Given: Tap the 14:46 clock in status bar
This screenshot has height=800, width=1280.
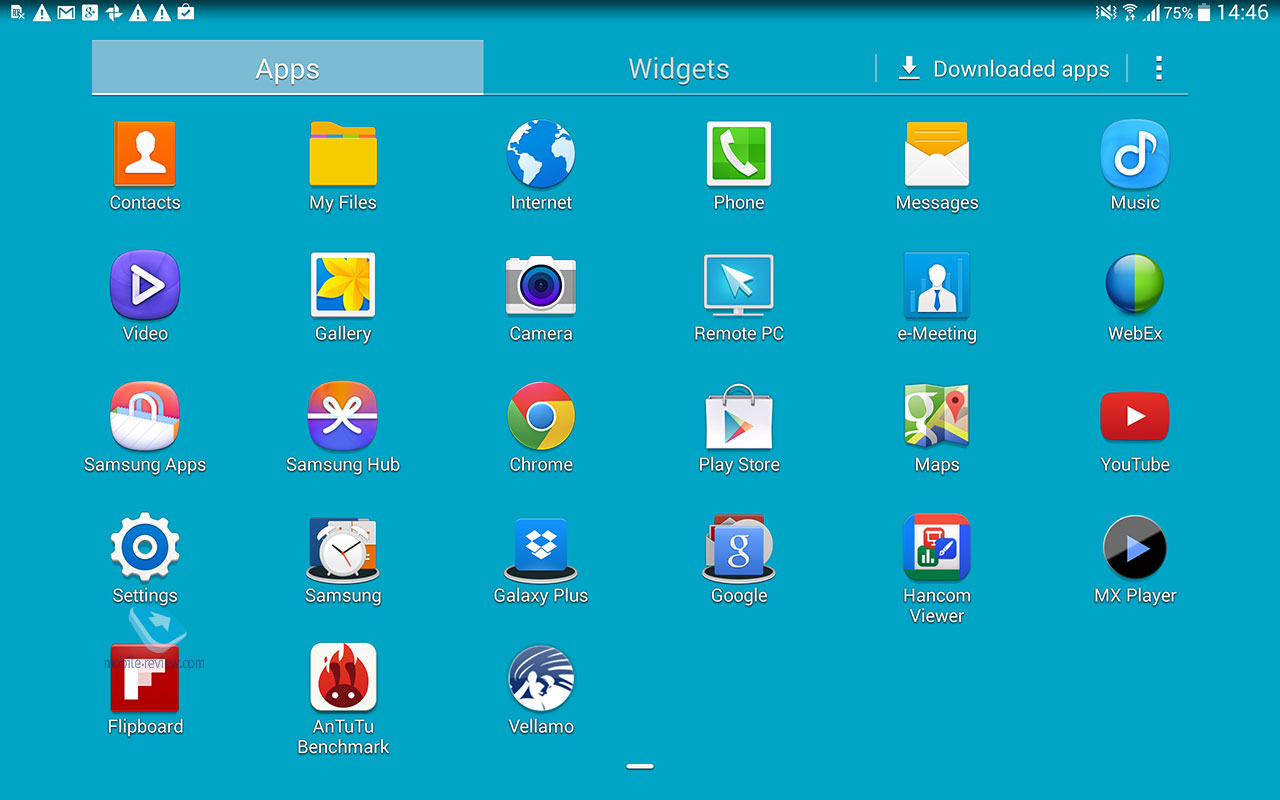Looking at the screenshot, I should coord(1242,13).
